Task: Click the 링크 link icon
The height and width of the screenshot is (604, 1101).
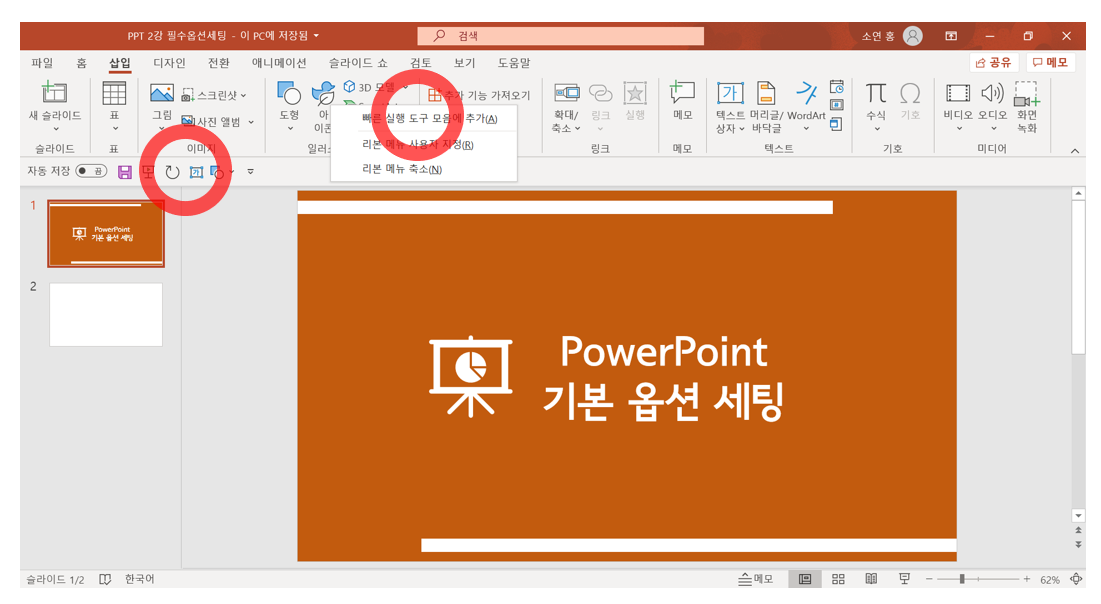Action: click(600, 93)
